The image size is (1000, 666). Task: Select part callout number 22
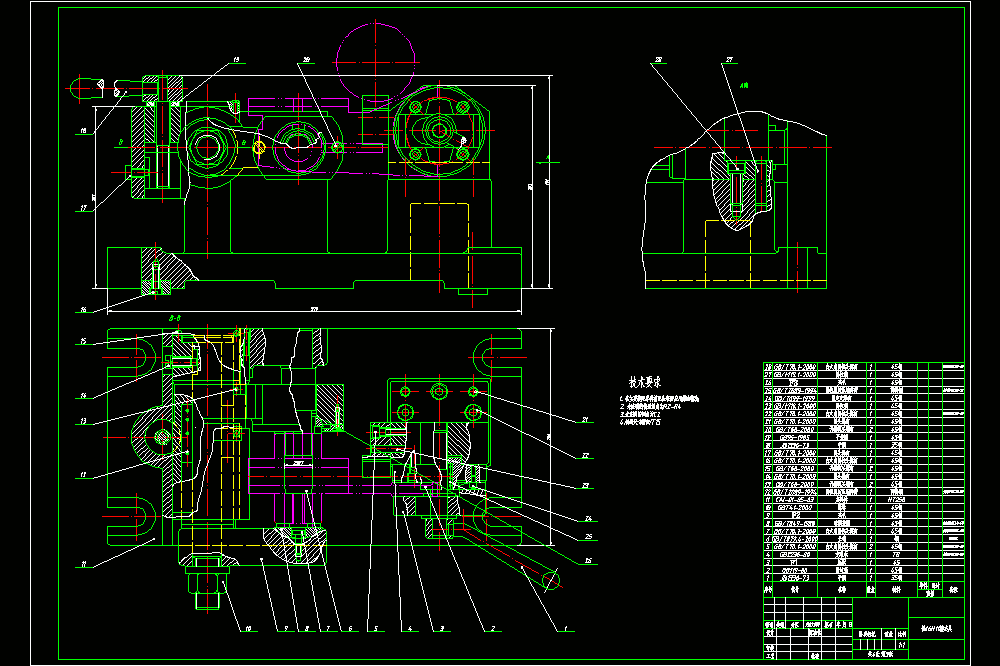click(585, 455)
